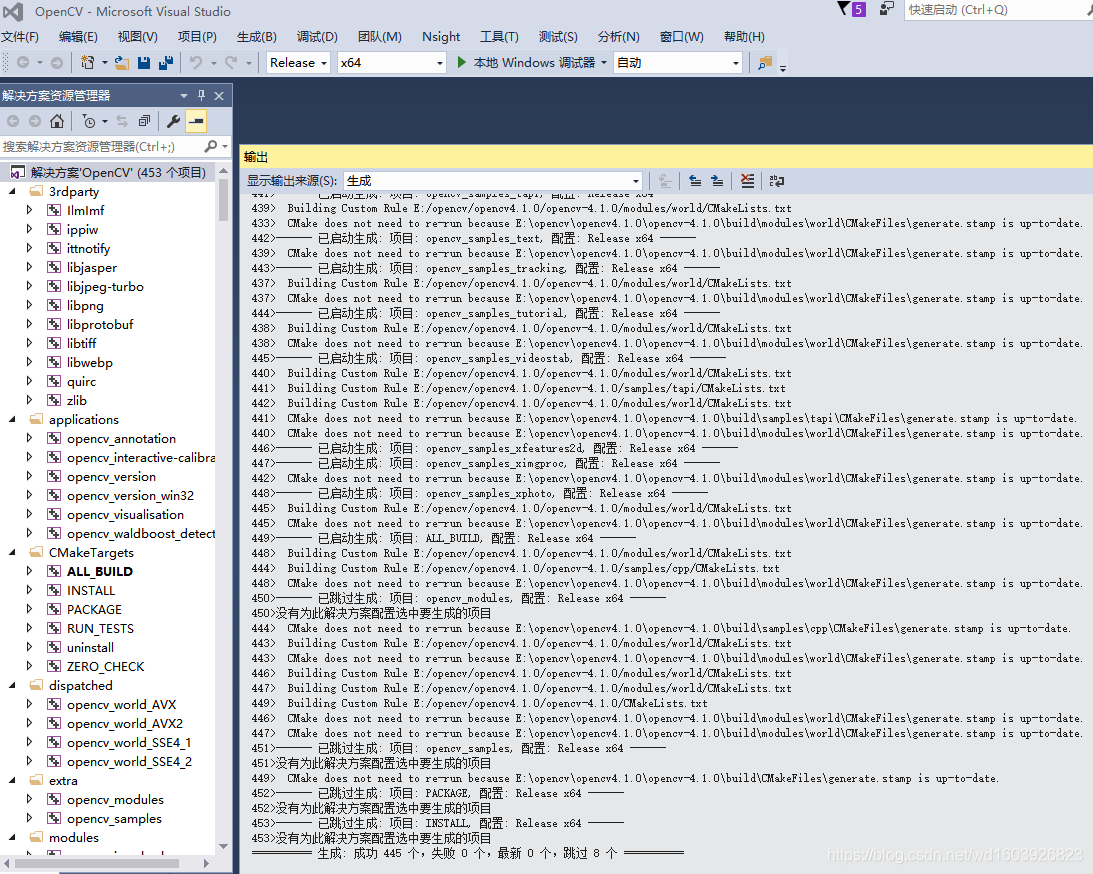
Task: Open the Solution Explorer window options arrow
Action: pos(183,95)
